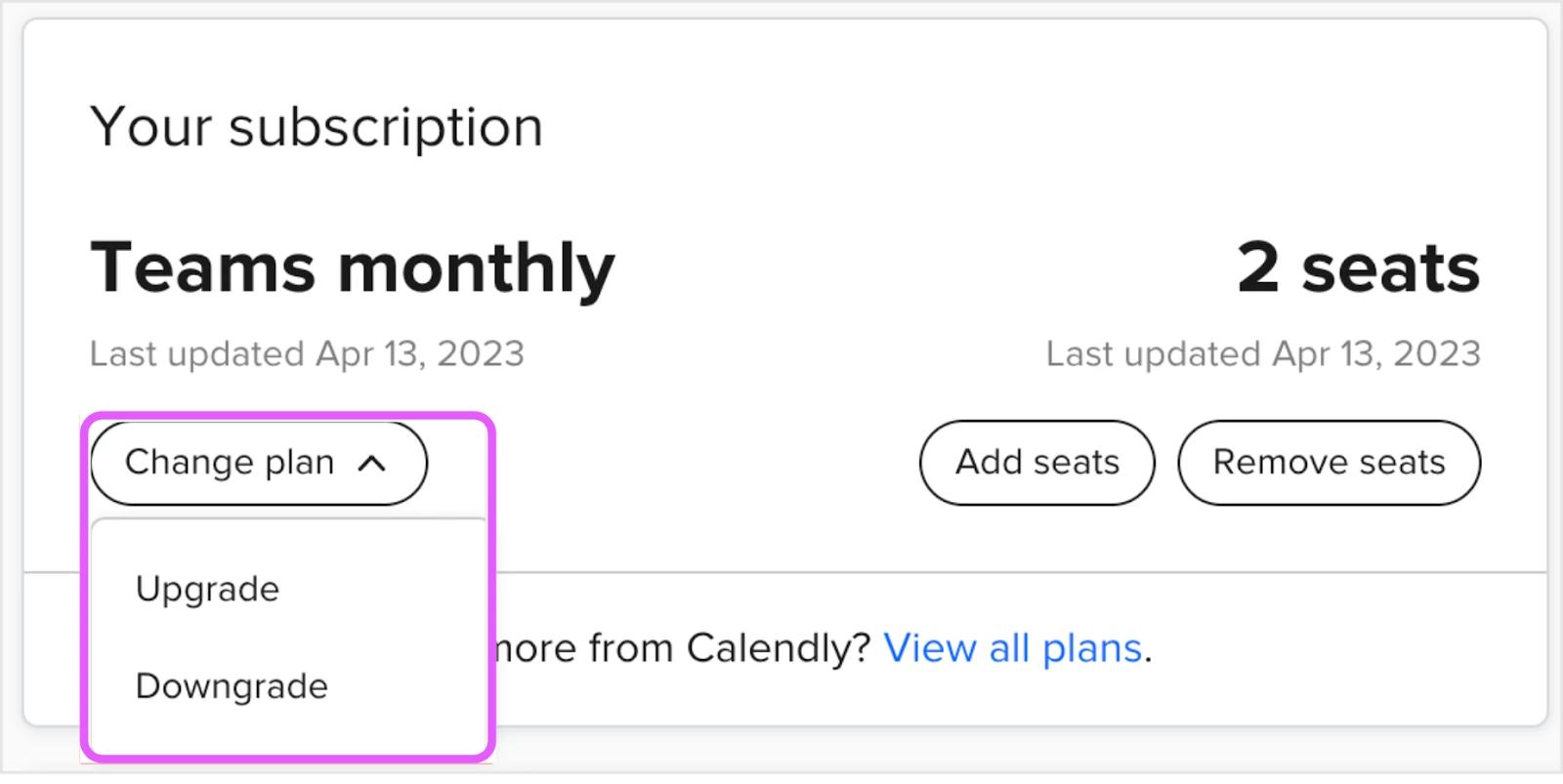Click Last updated date under Teams monthly

pos(307,353)
